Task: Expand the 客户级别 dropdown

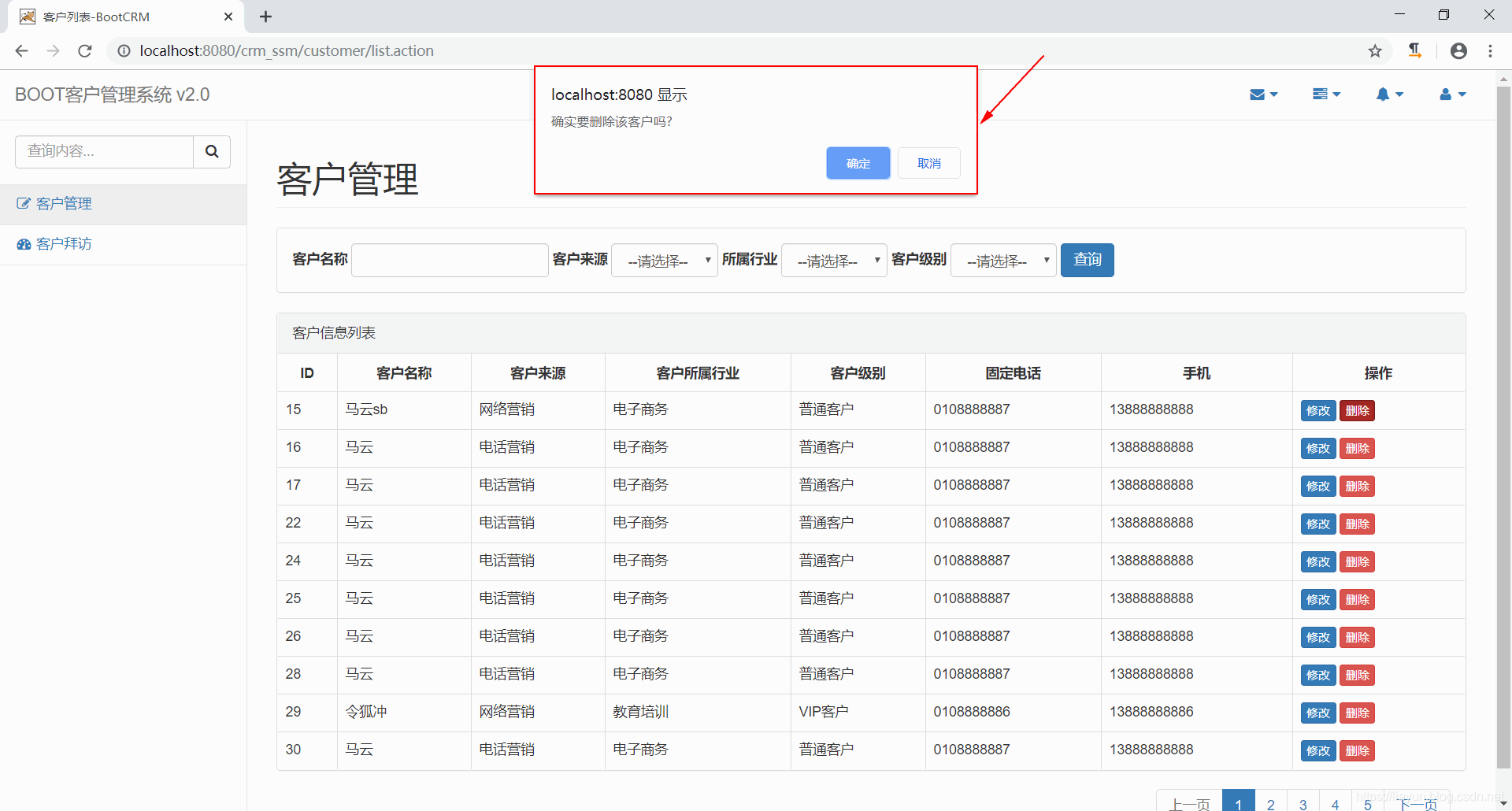Action: pyautogui.click(x=1003, y=260)
